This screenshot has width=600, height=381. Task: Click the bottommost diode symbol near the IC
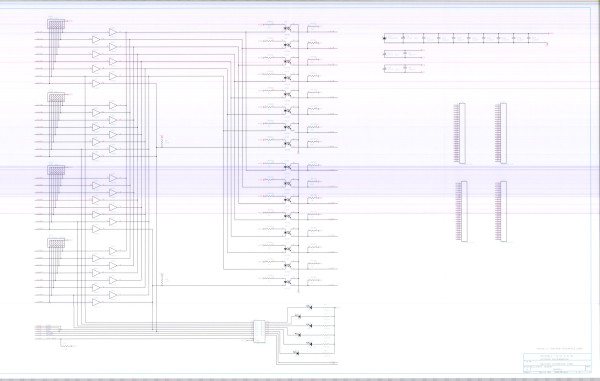pyautogui.click(x=297, y=353)
